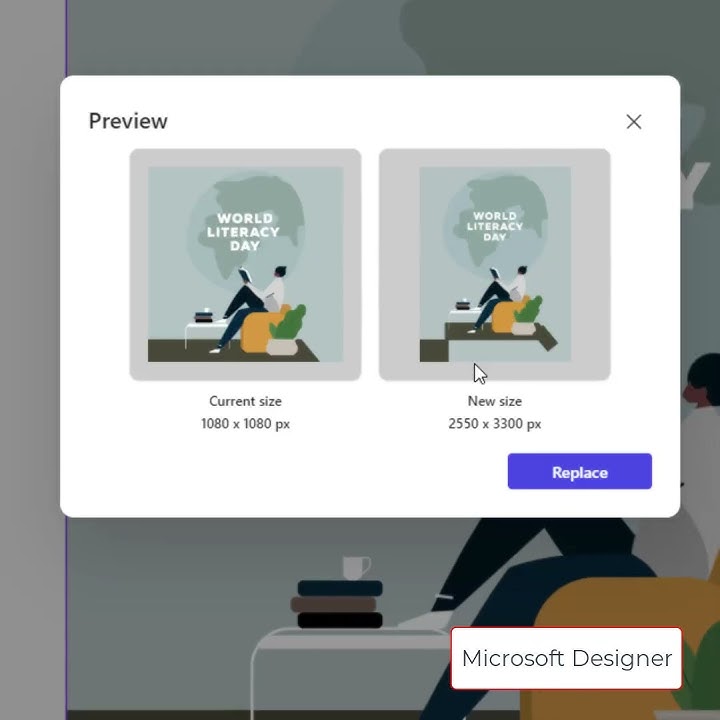This screenshot has width=720, height=720.
Task: Click the globe in new-size preview
Action: (496, 224)
